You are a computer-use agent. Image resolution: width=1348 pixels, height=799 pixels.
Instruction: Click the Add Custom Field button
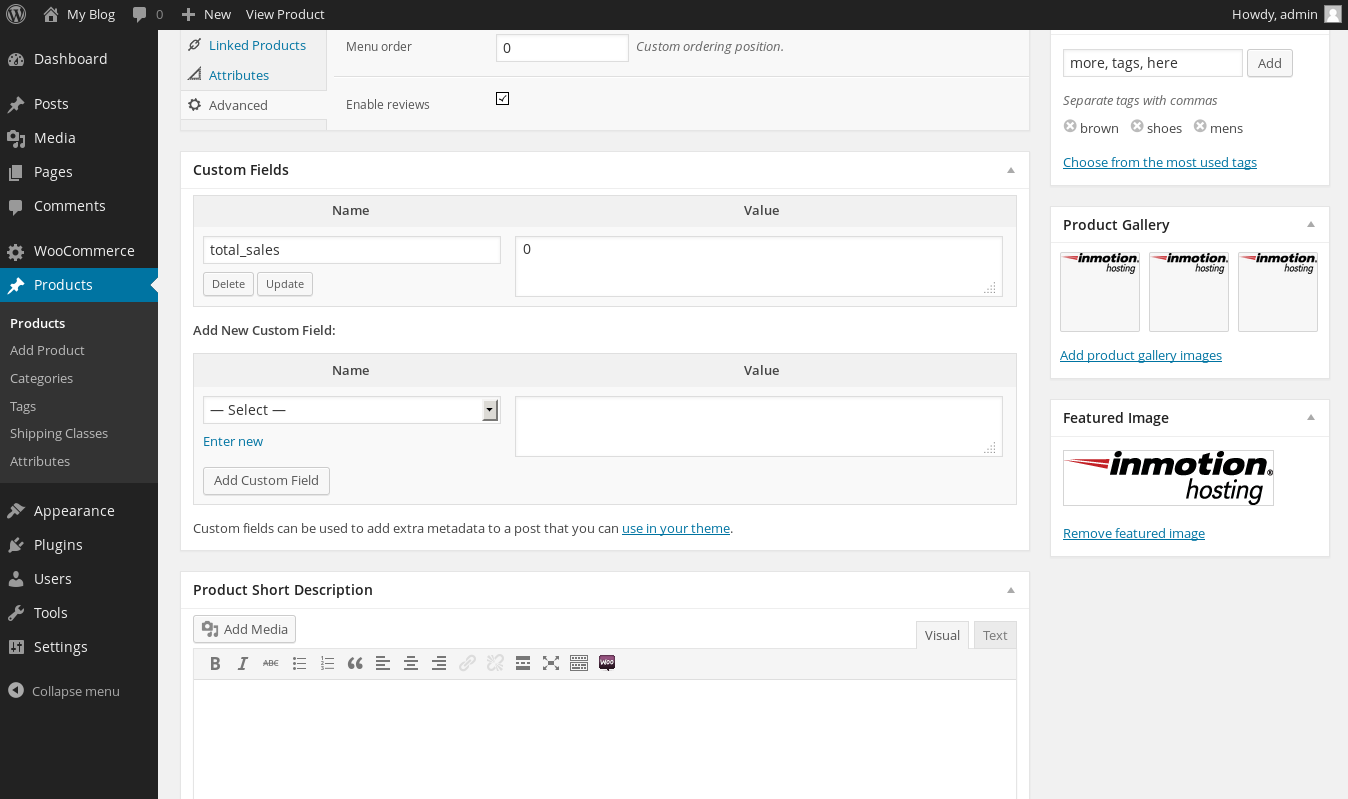coord(266,481)
